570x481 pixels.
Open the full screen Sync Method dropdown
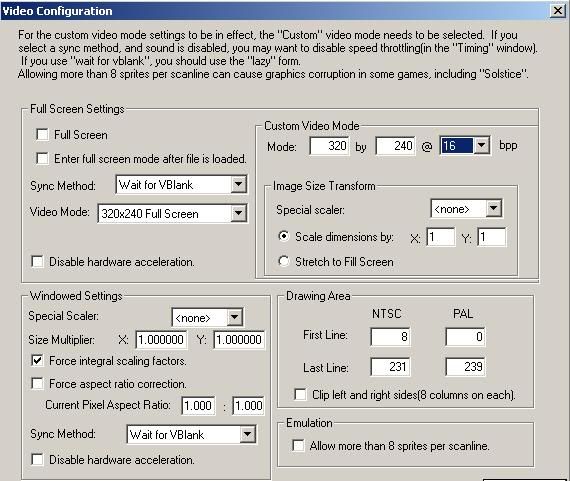click(181, 185)
